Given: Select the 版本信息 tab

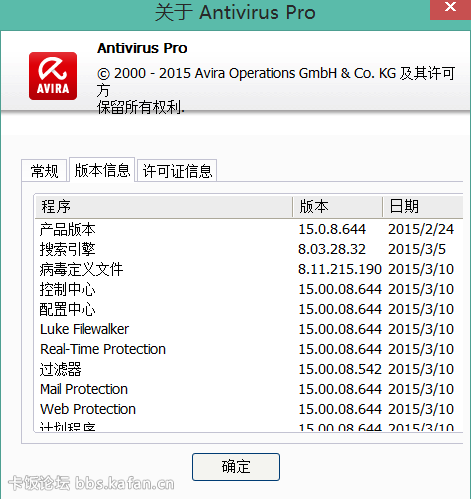Looking at the screenshot, I should click(102, 170).
